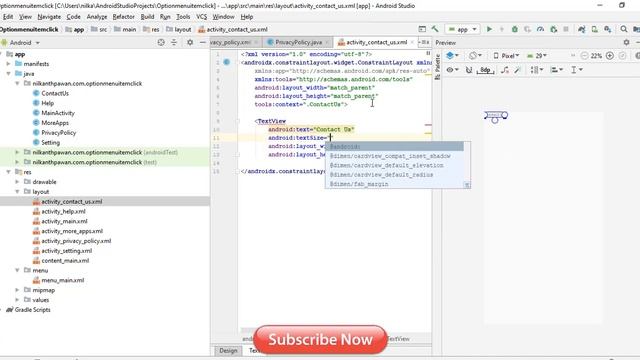Switch to activity_contact_us.xml editor tab

[376, 42]
